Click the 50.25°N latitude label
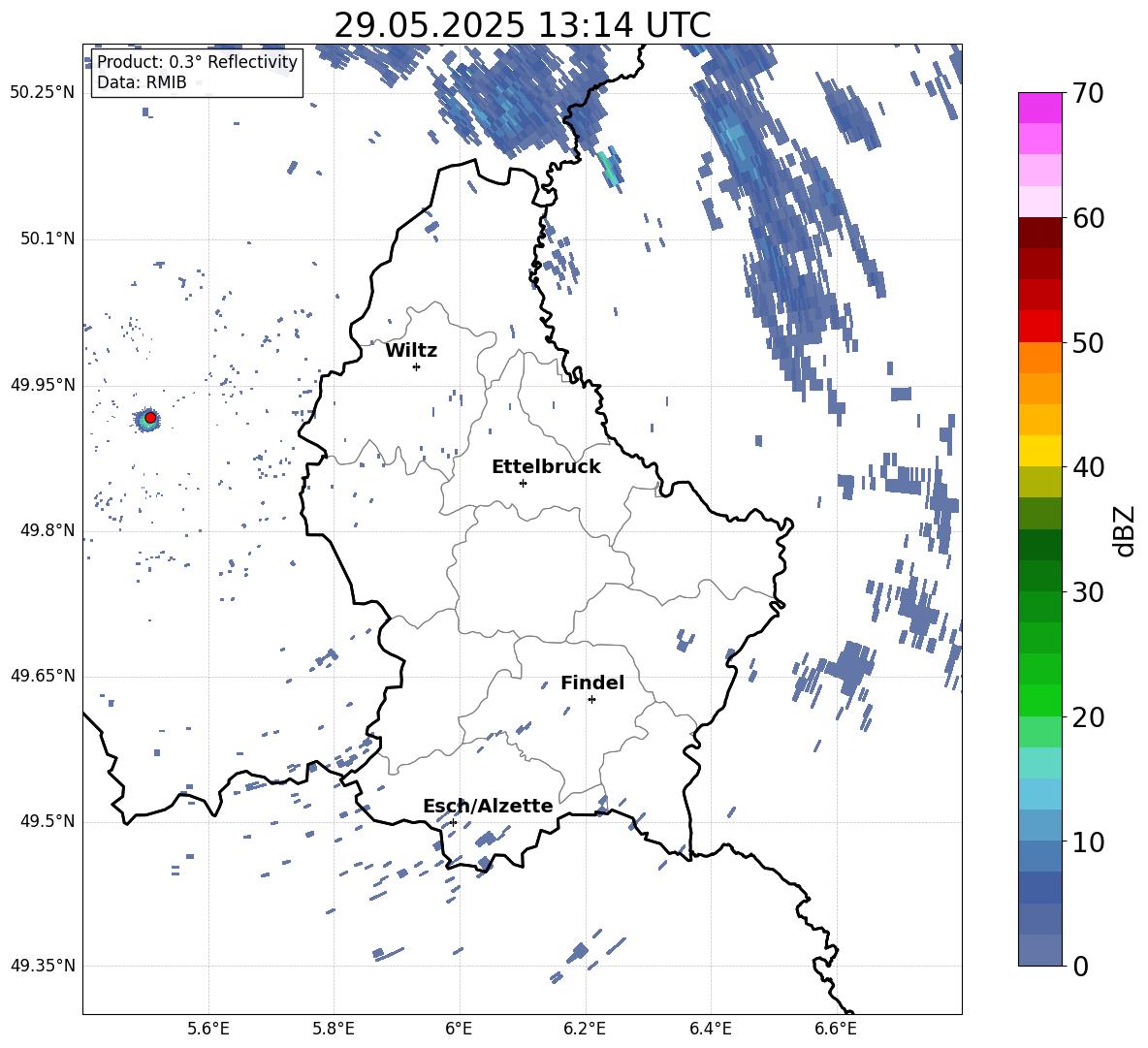Viewport: 1148px width, 1048px height. pyautogui.click(x=43, y=93)
